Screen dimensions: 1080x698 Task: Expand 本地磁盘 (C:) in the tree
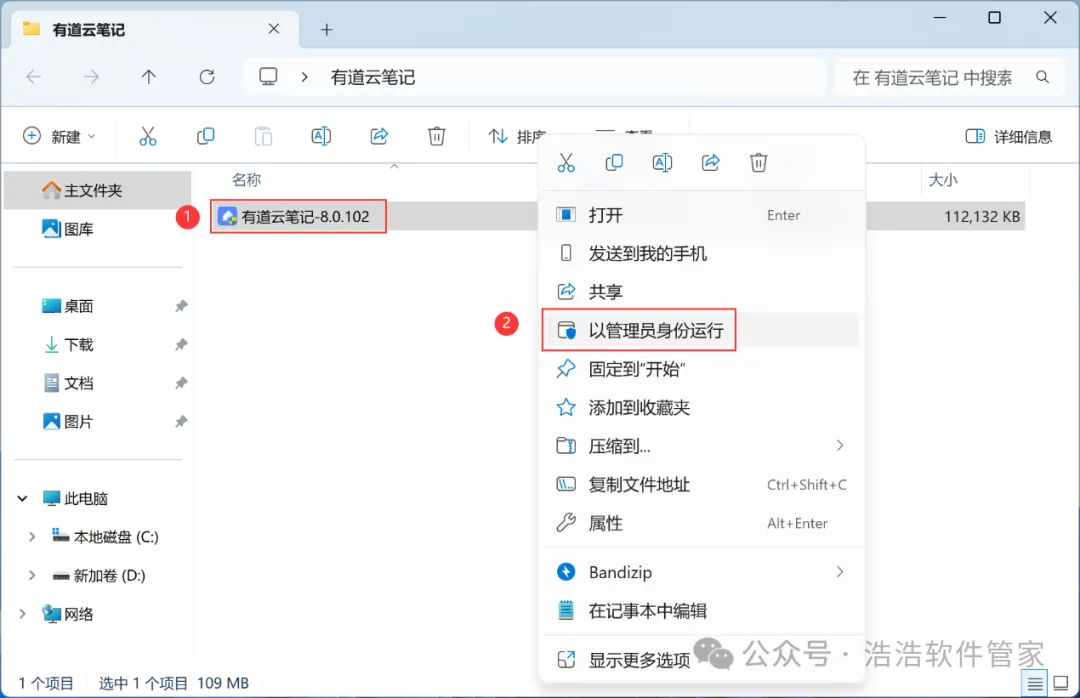coord(32,537)
